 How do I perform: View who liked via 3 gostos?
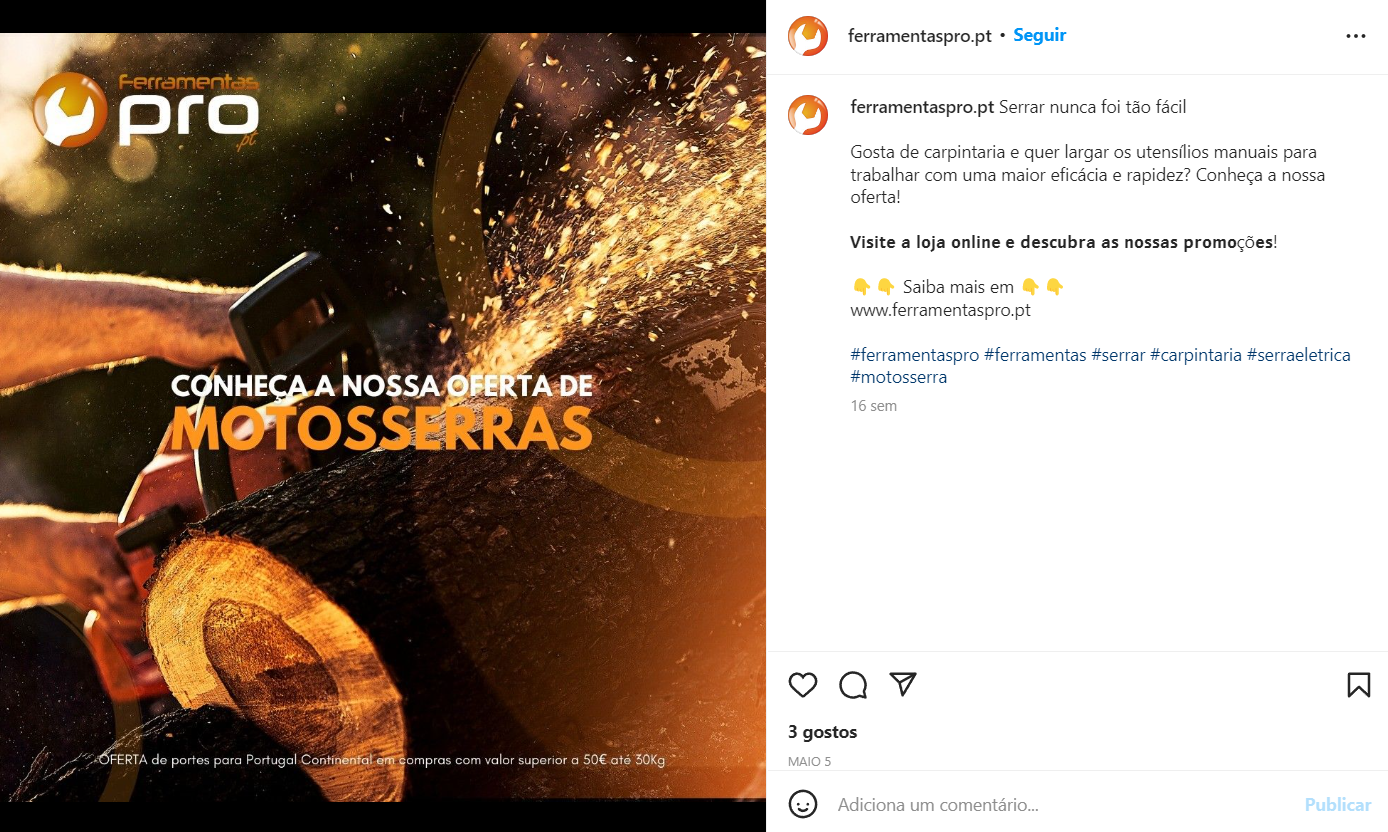[823, 732]
